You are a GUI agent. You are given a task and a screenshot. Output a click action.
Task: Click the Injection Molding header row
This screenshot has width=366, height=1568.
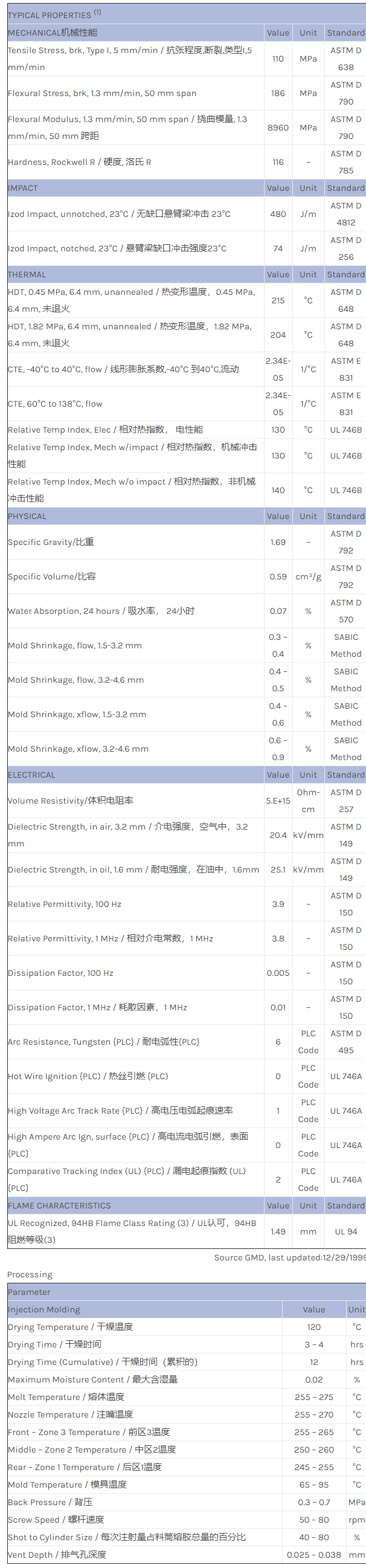tap(44, 1309)
